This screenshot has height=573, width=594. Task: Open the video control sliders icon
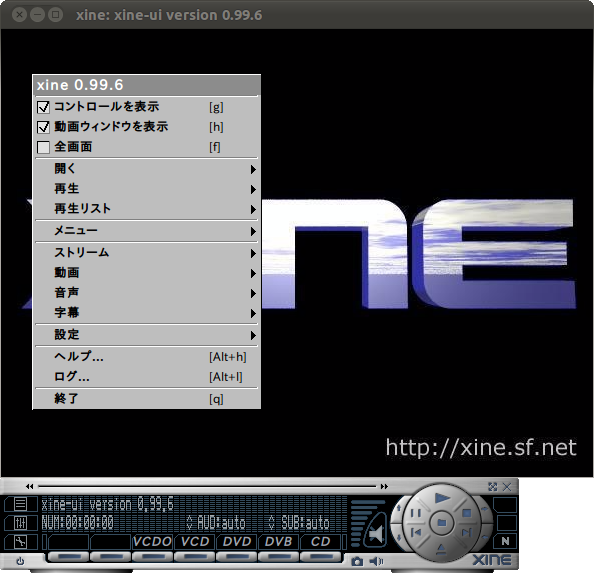point(20,523)
